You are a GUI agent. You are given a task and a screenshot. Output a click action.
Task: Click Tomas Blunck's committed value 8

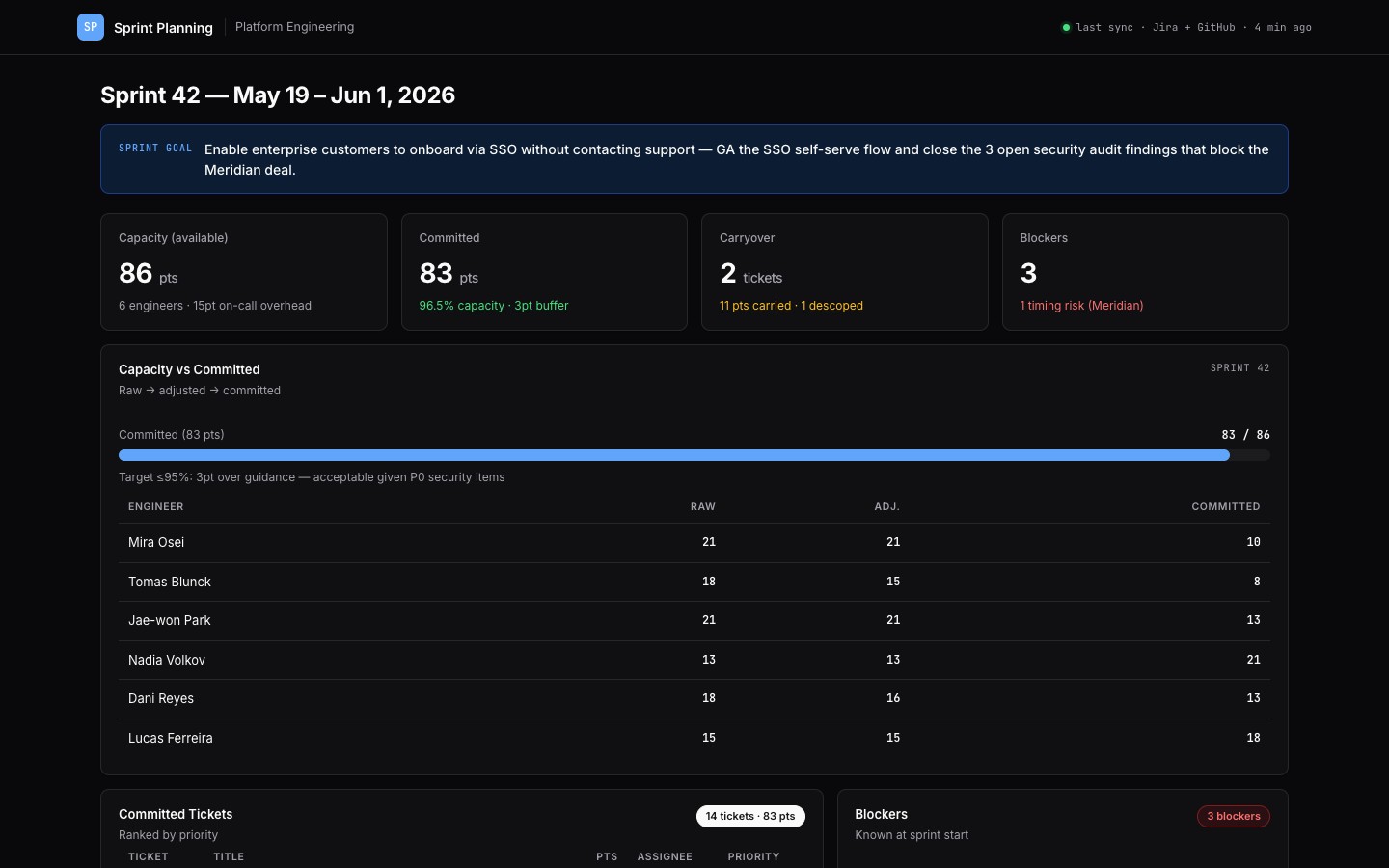pos(1257,582)
